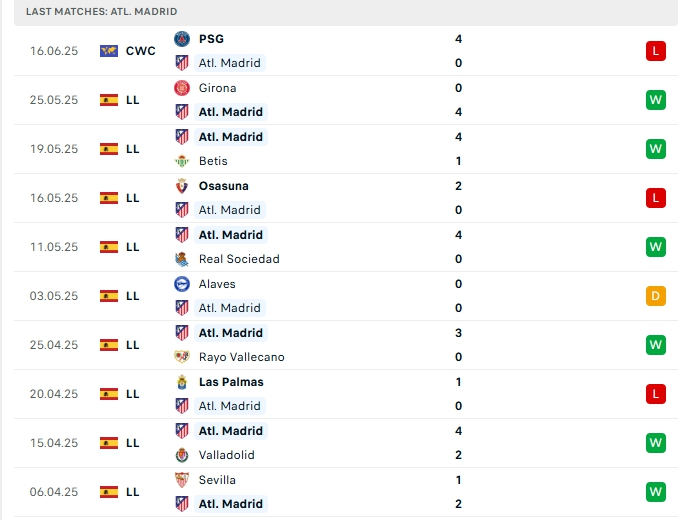Click the Betis club badge icon

point(182,161)
